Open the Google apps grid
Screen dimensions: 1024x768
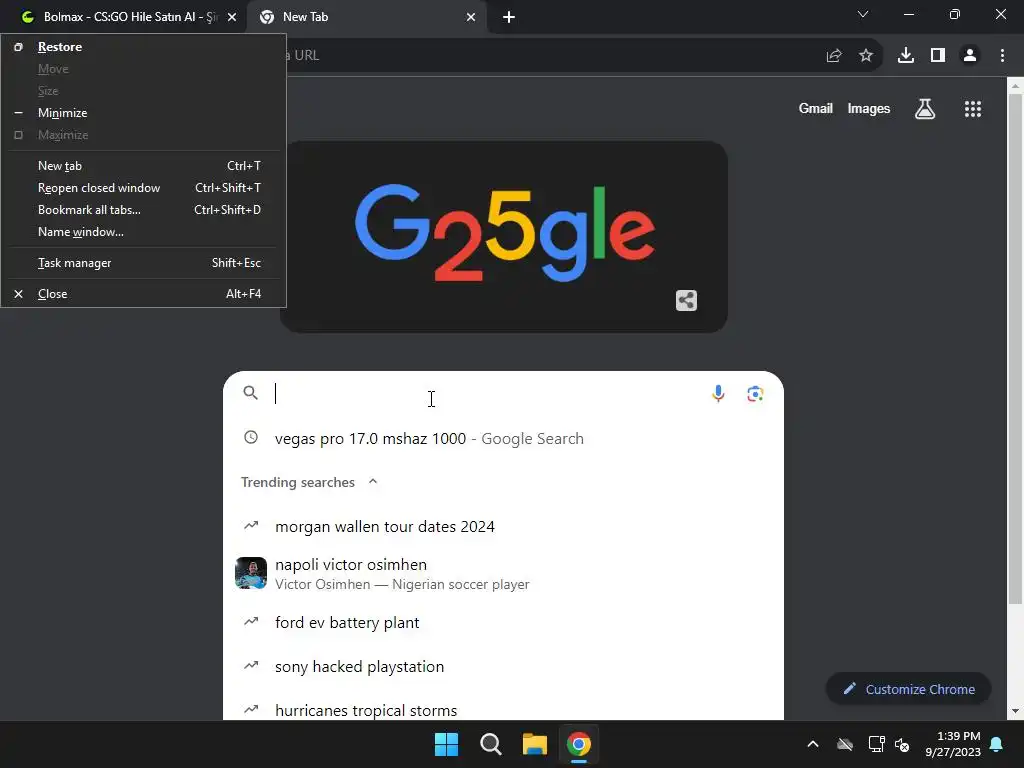coord(972,109)
